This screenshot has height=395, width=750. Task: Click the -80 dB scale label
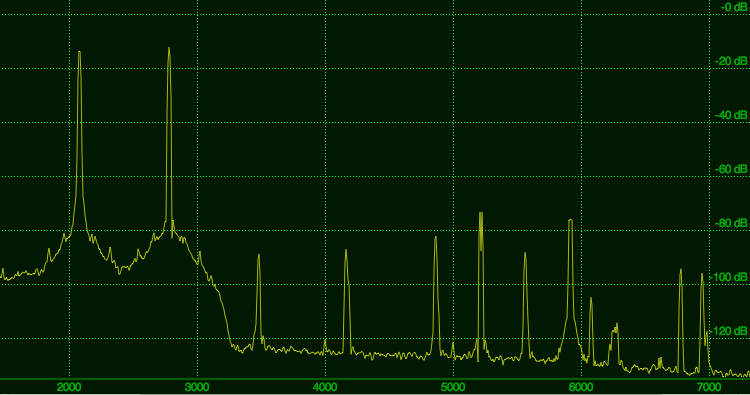tap(731, 223)
